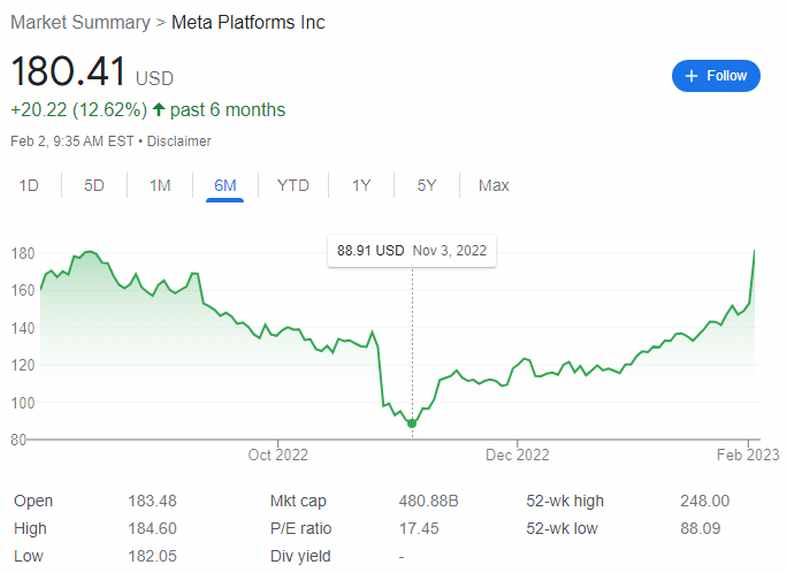Click the green up arrow beside past 6 months
Viewport: 787px width, 573px height.
coord(158,110)
